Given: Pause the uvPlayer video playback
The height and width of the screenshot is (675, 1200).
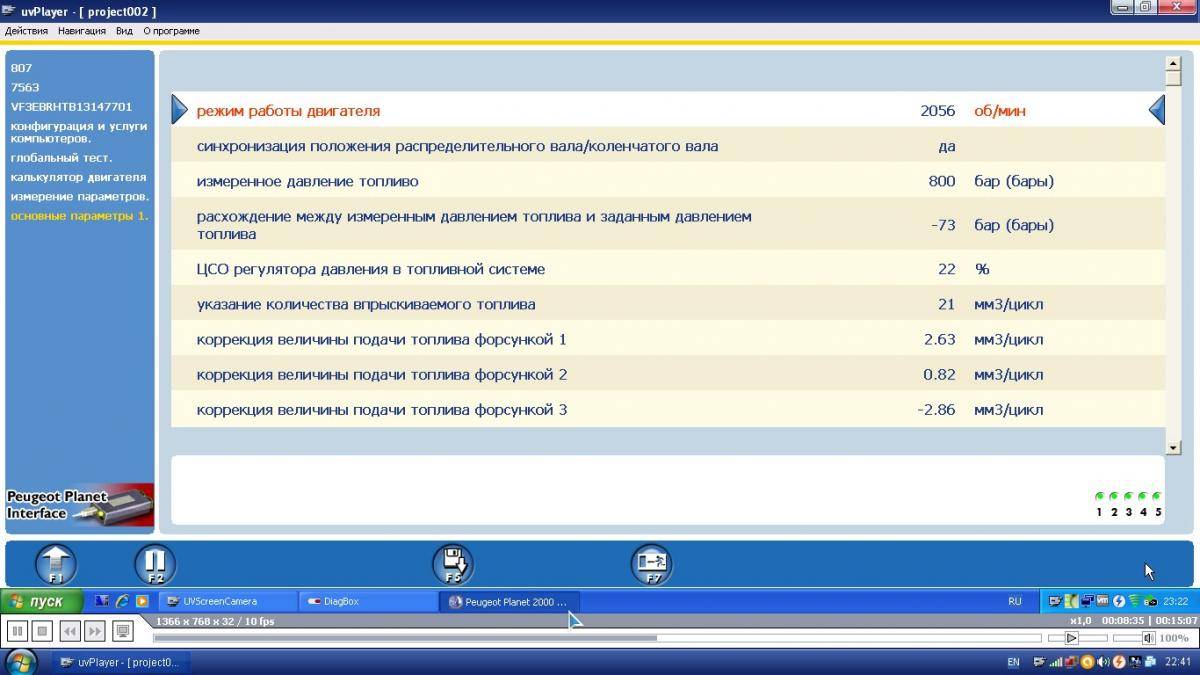Looking at the screenshot, I should (16, 631).
